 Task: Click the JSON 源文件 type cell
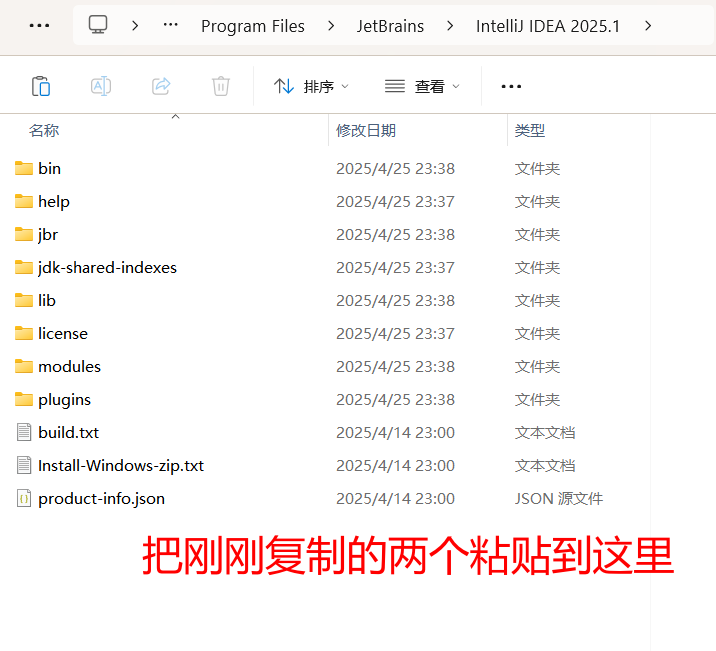(559, 499)
